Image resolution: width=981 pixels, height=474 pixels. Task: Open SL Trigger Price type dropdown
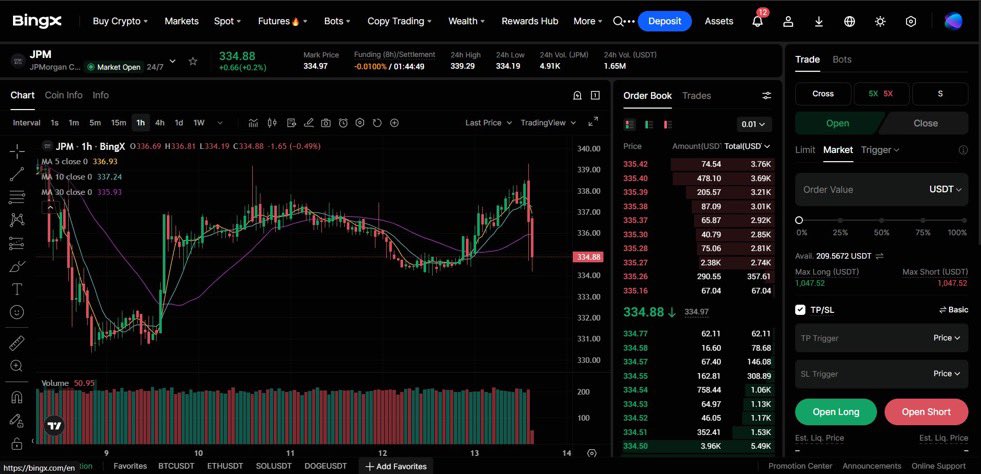[x=947, y=374]
